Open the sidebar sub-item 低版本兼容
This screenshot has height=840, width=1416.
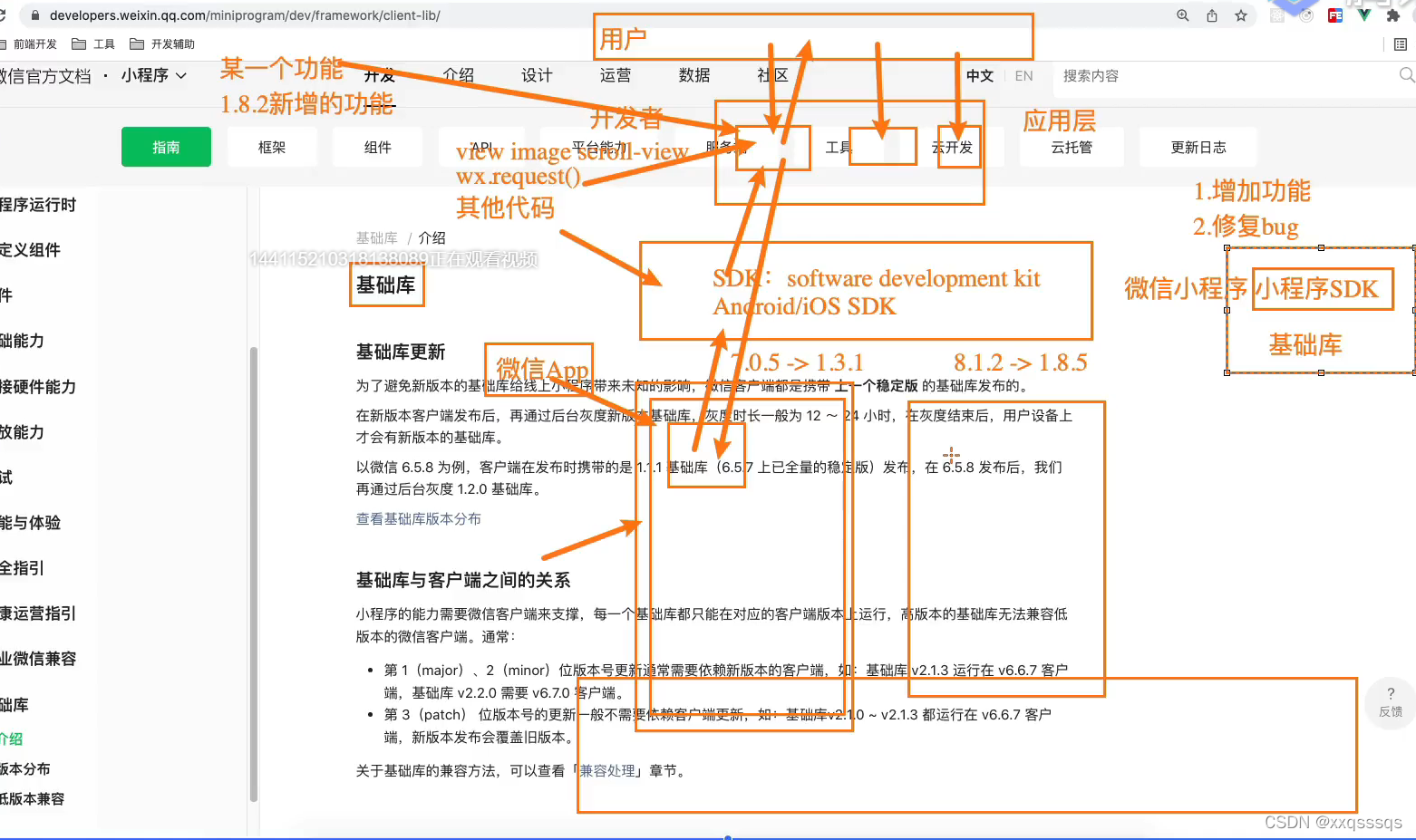point(33,799)
